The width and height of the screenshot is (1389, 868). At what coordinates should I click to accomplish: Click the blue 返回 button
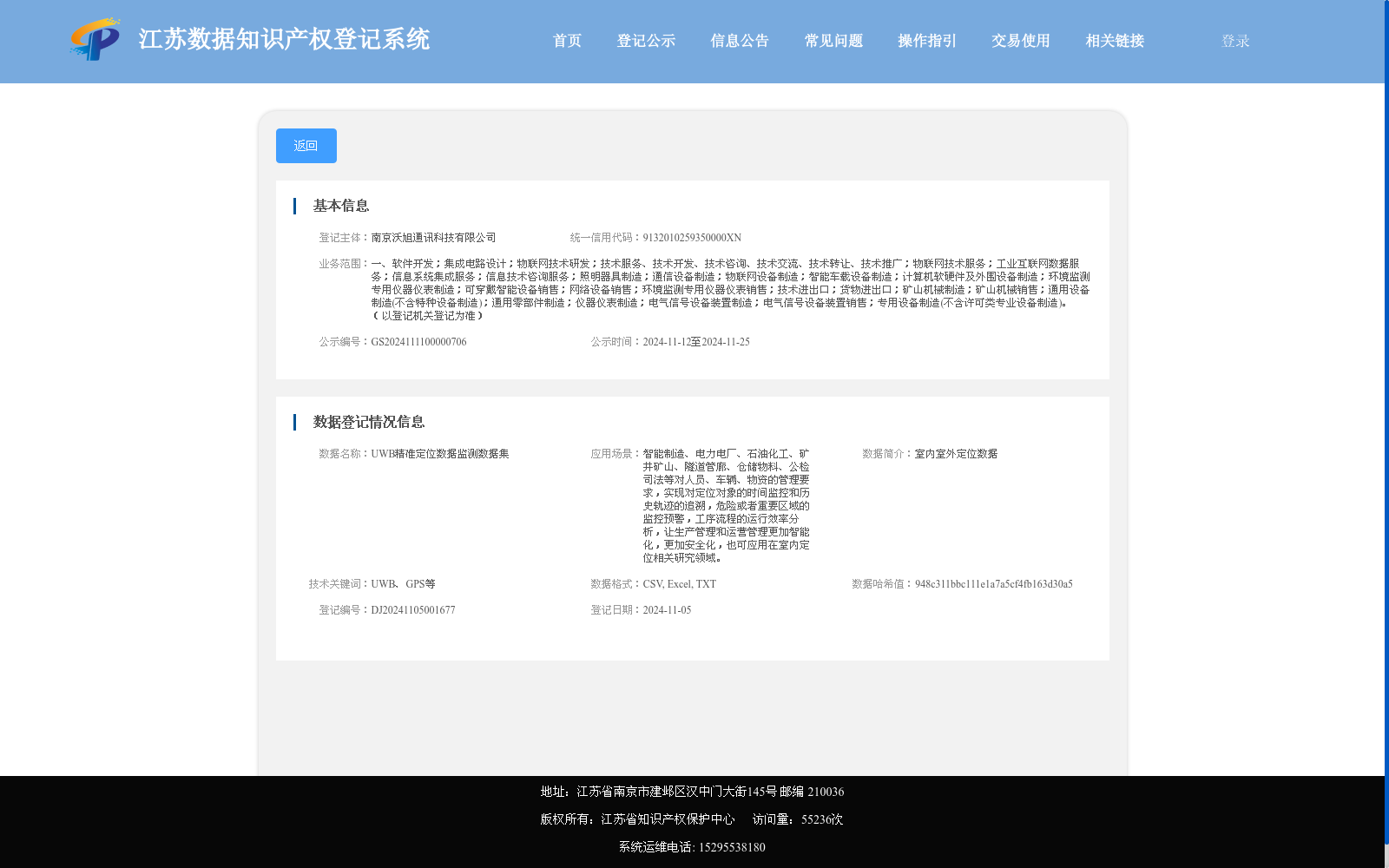[x=306, y=146]
